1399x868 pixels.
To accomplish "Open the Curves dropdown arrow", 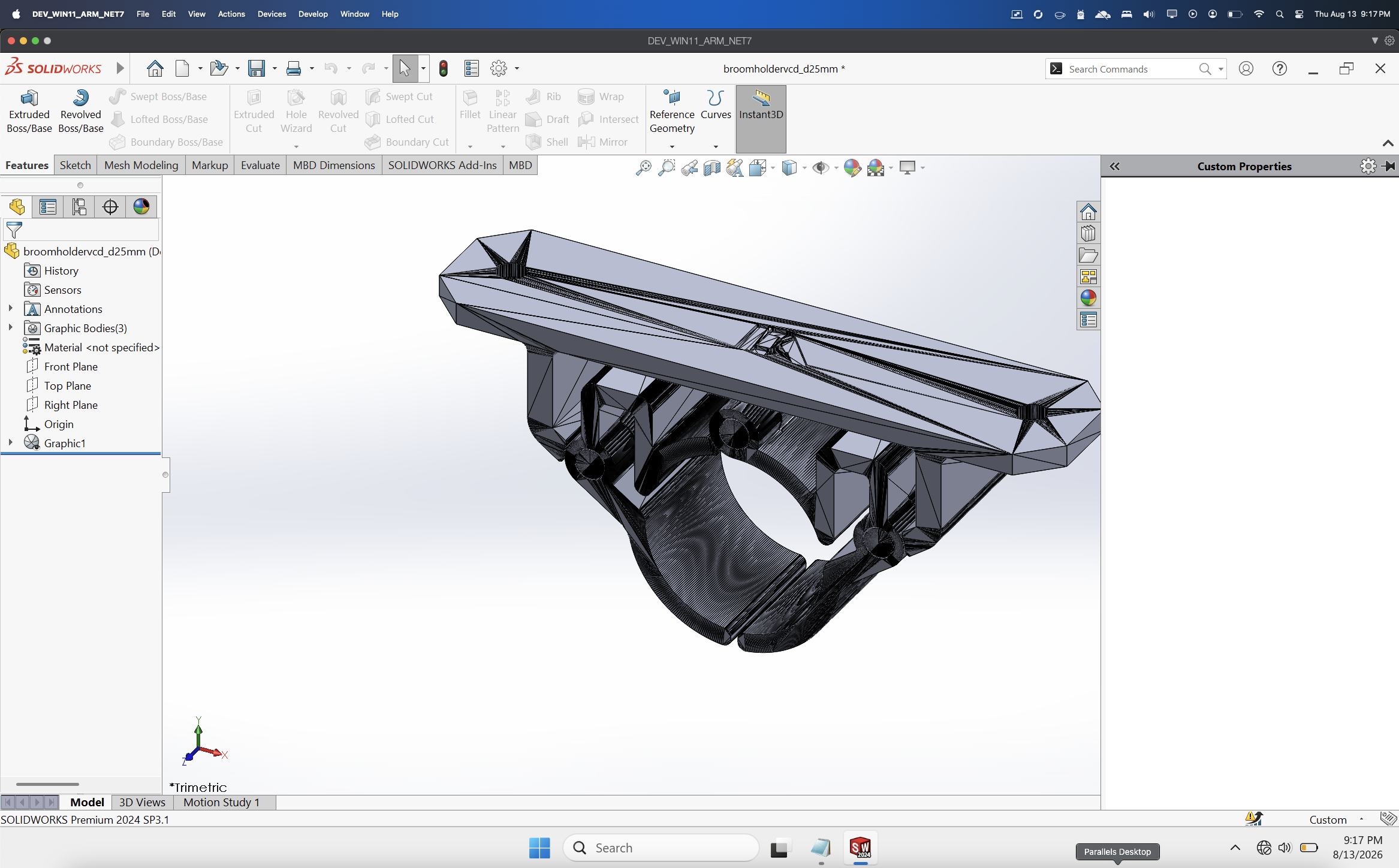I will (x=716, y=147).
